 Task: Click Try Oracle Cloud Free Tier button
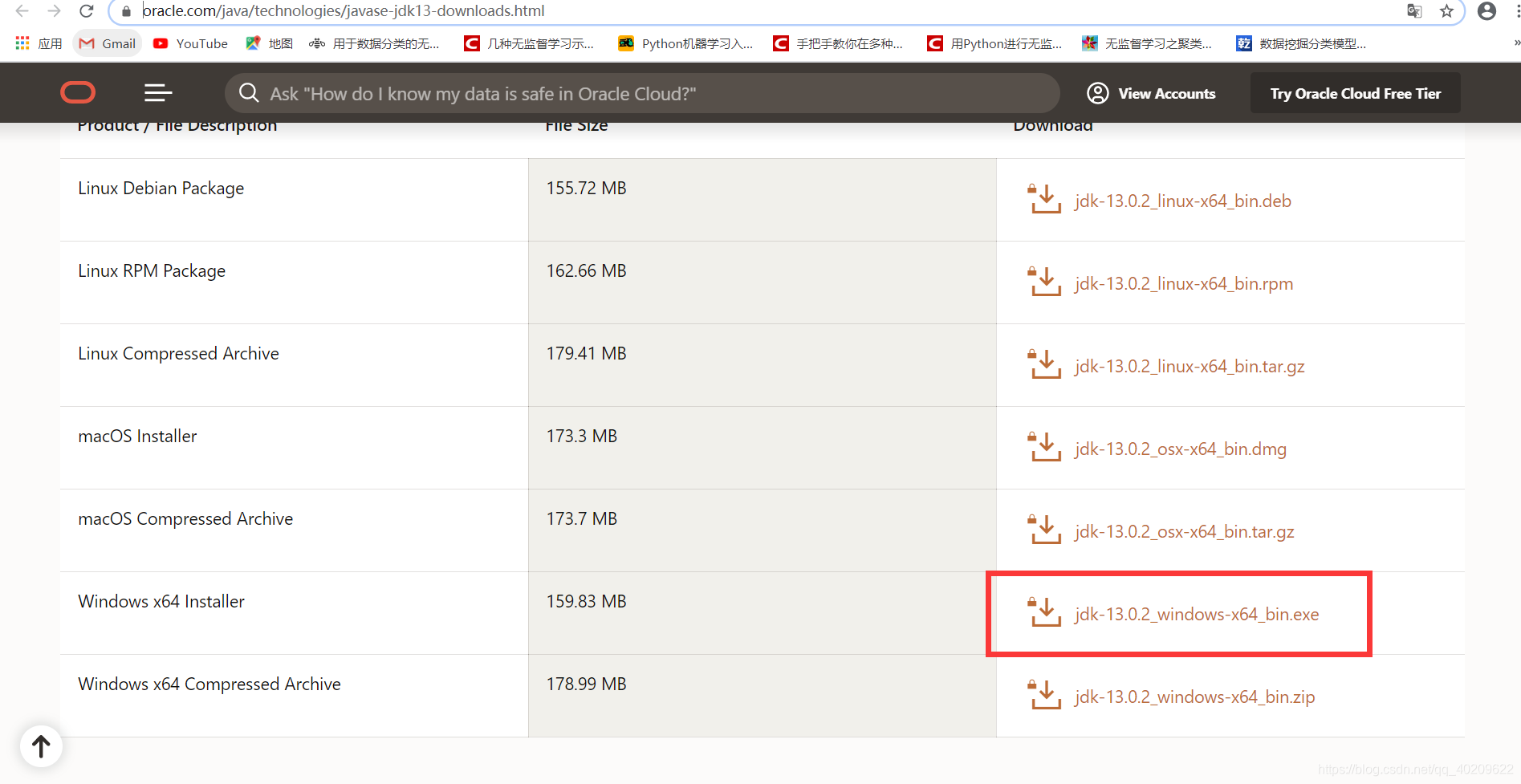pos(1355,93)
